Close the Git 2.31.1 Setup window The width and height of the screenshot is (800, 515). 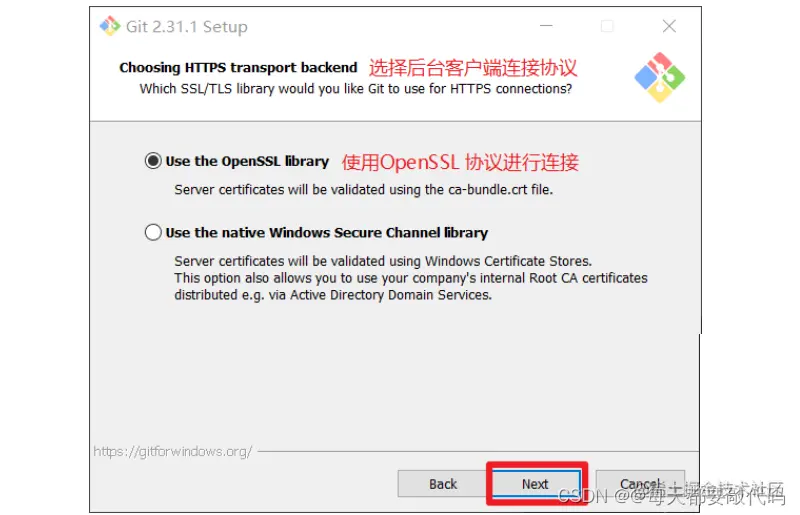[669, 26]
